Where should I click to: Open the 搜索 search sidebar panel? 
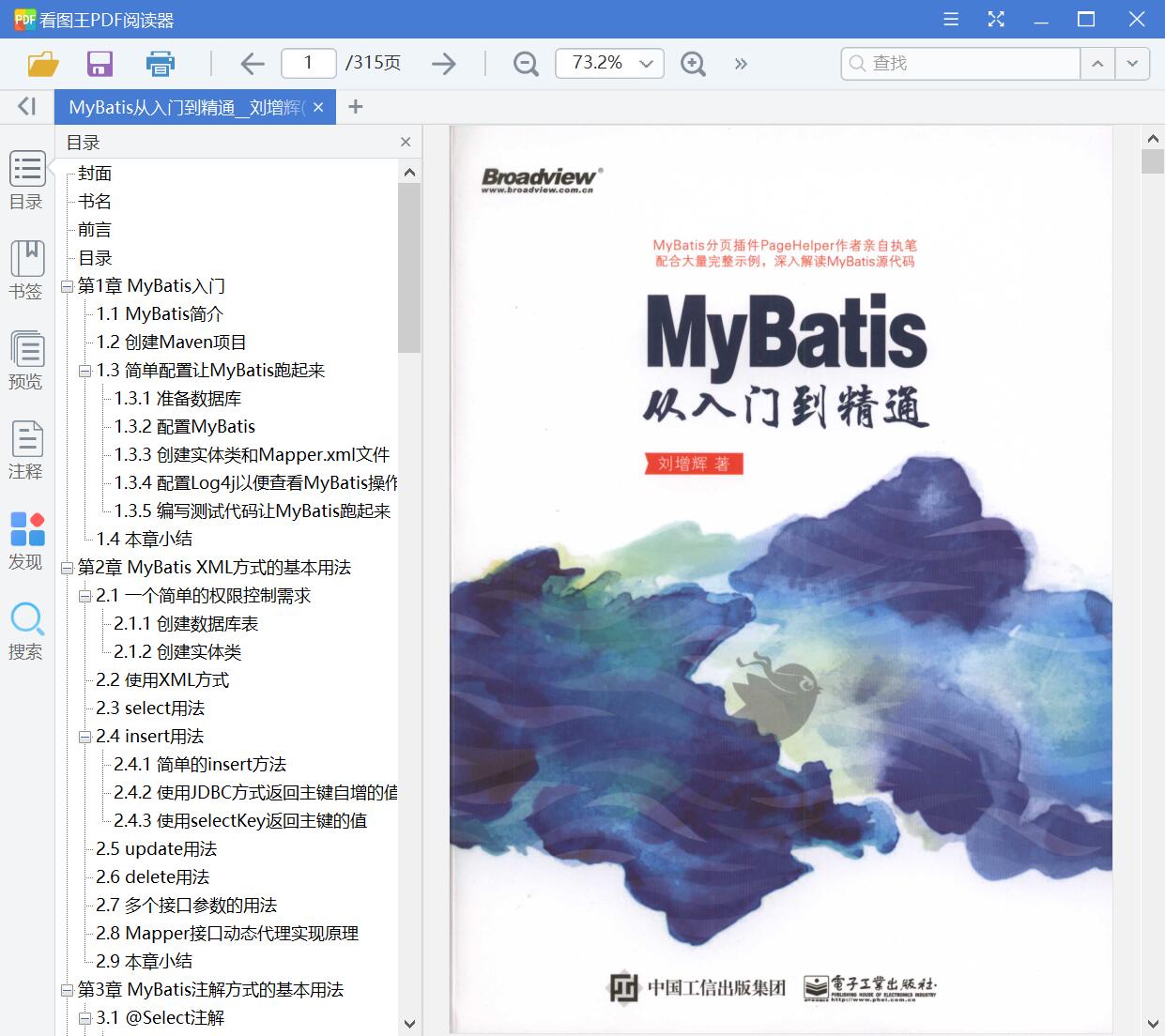click(x=26, y=631)
